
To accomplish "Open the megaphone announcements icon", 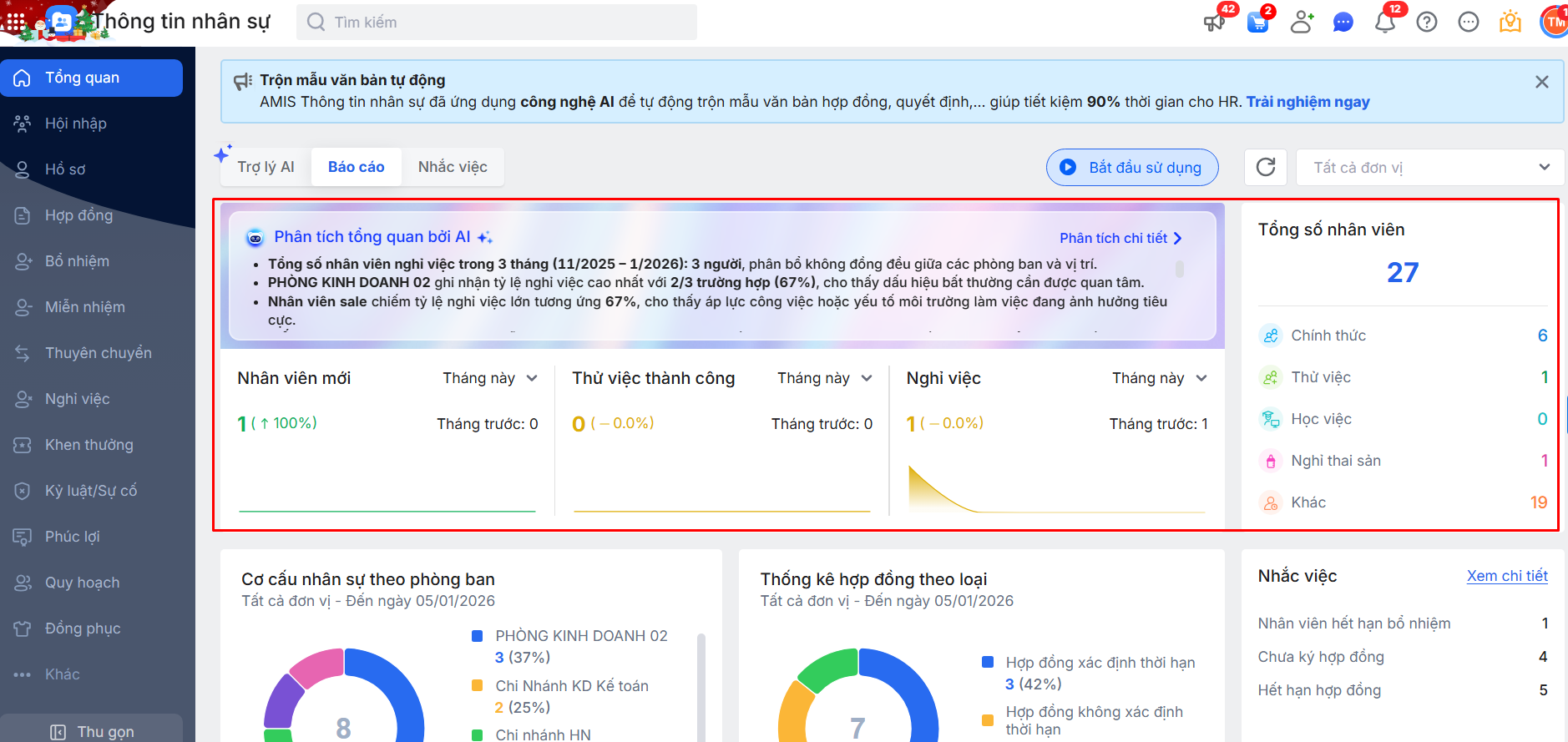I will click(x=1215, y=22).
